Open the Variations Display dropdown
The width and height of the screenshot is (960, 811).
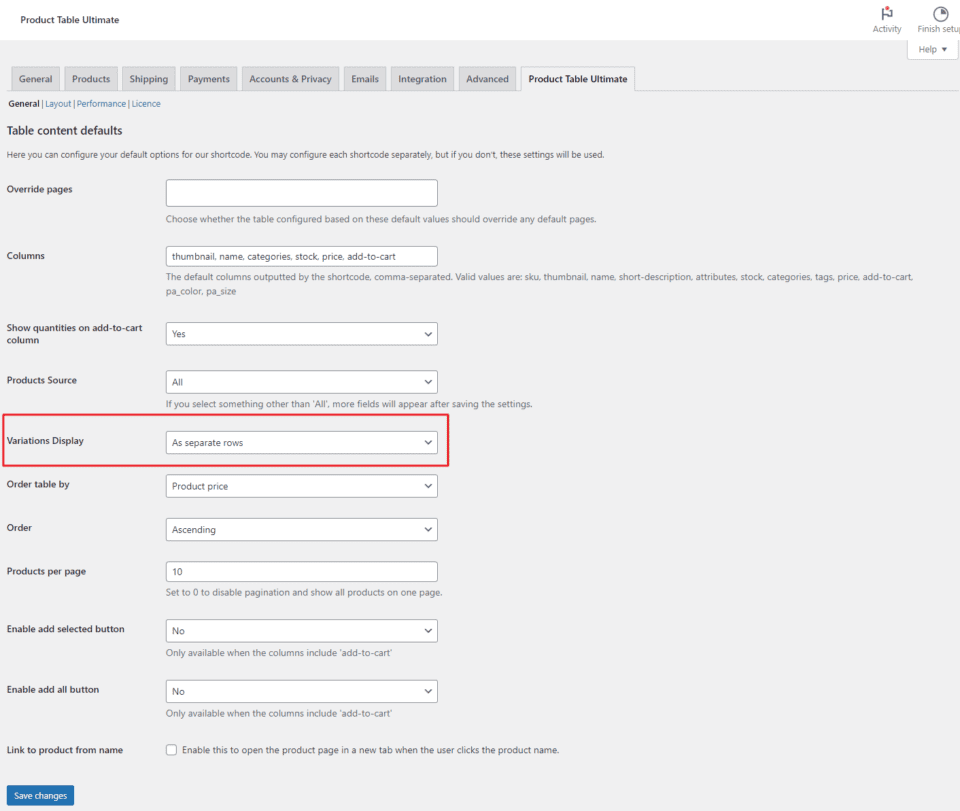click(301, 441)
